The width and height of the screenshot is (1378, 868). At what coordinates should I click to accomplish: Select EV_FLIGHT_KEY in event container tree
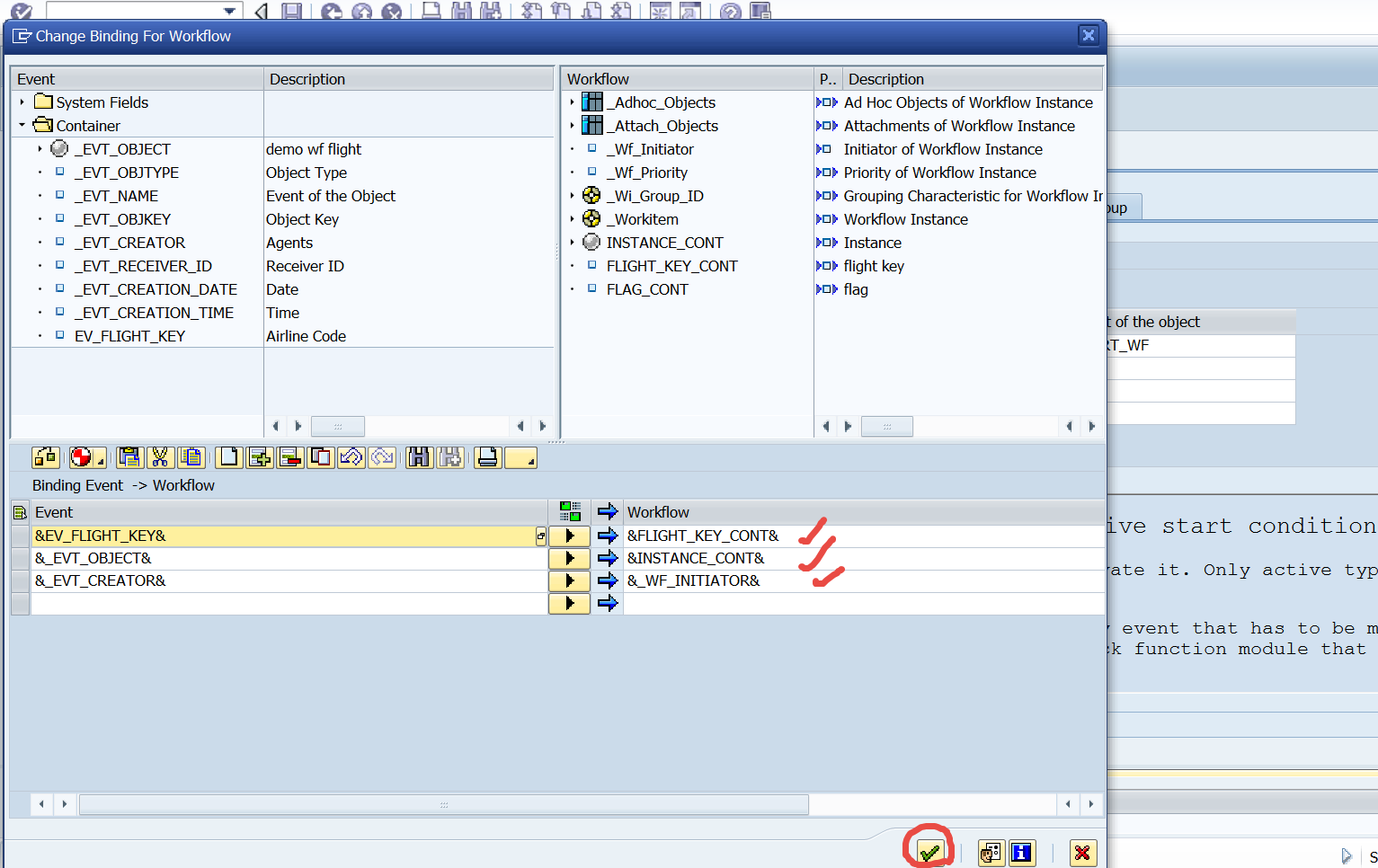tap(129, 336)
